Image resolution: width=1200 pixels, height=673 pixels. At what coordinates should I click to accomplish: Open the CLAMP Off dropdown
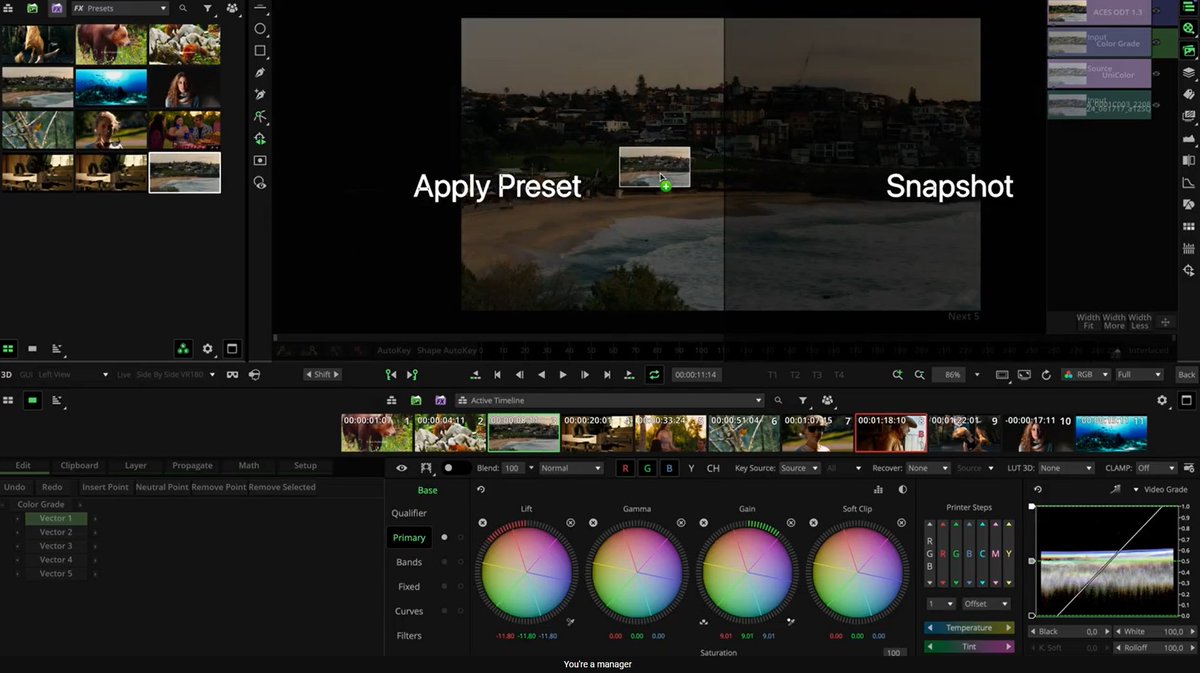point(1156,468)
